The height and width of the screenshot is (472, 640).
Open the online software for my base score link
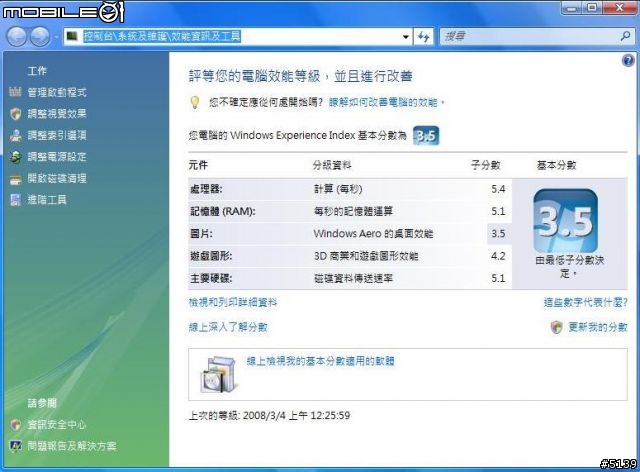320,361
